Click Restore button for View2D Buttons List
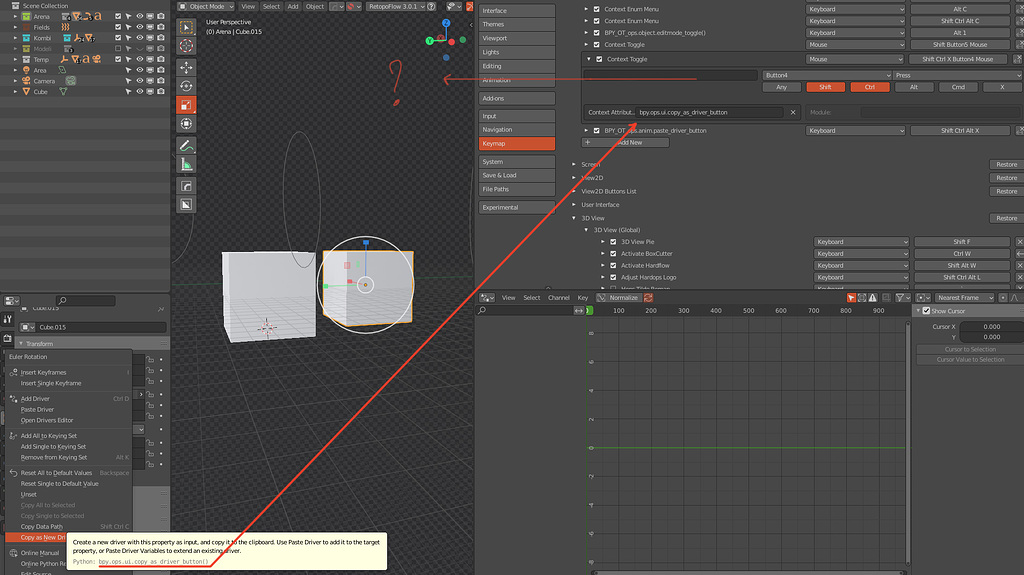The height and width of the screenshot is (575, 1024). point(1006,191)
